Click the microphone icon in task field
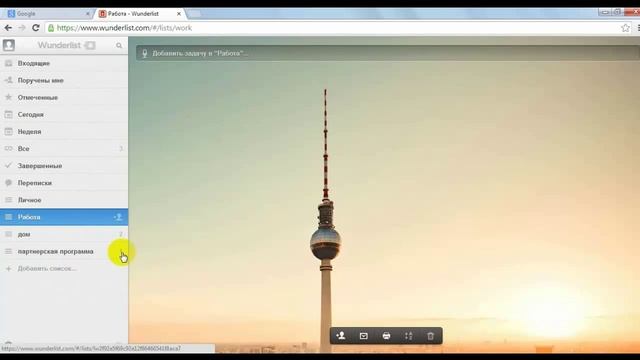This screenshot has width=640, height=360. [144, 53]
